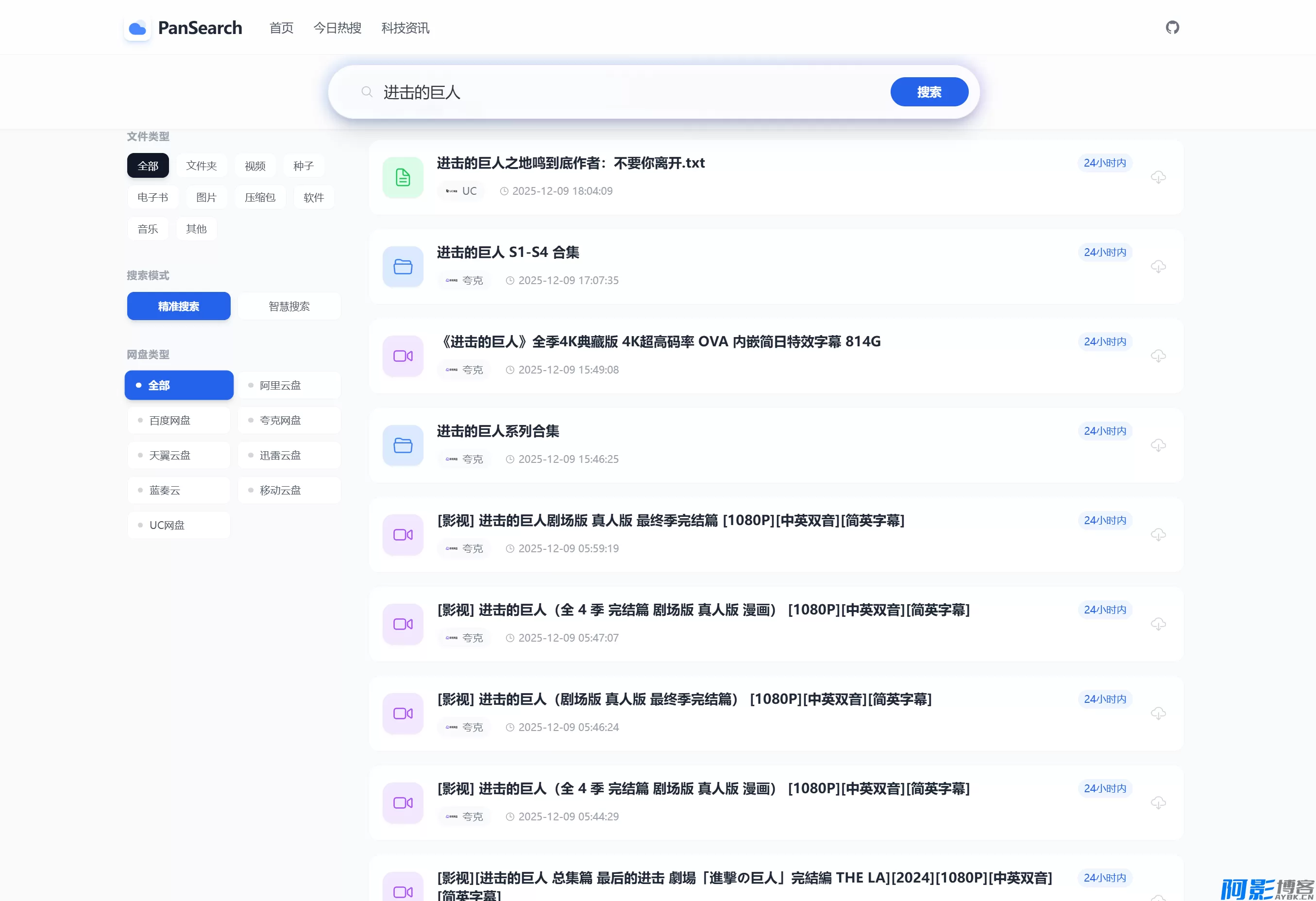Click cloud download icon for 系列合集 result
This screenshot has height=901, width=1316.
click(1158, 445)
